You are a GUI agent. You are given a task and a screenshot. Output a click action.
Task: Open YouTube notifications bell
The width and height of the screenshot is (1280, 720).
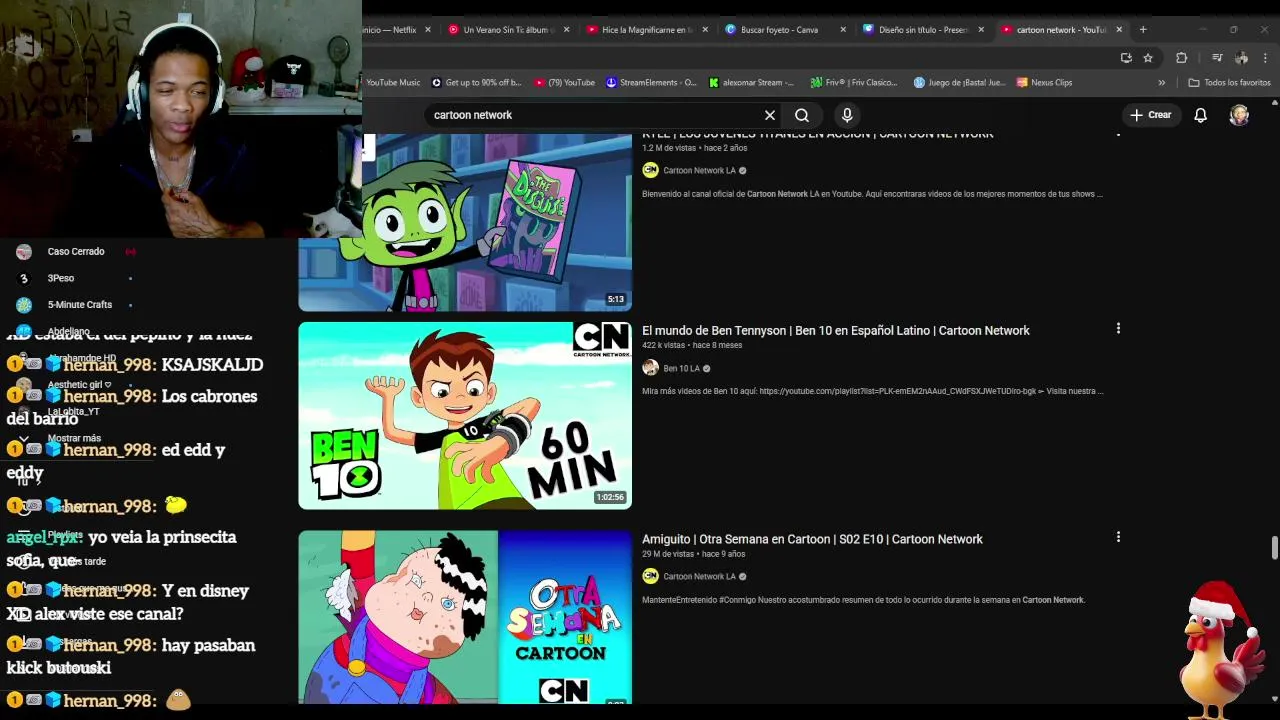coord(1200,115)
